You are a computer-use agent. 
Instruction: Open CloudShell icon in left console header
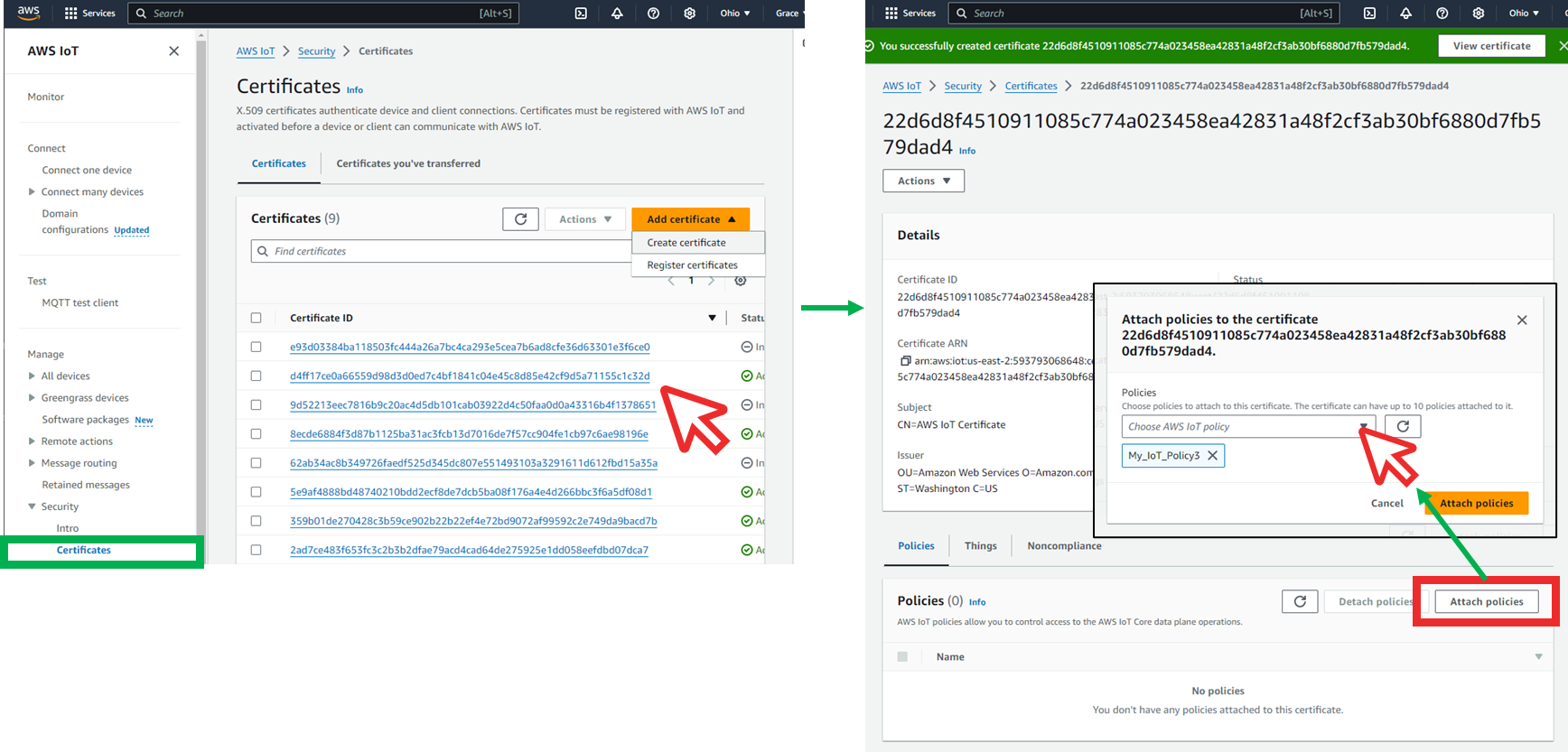pos(581,14)
